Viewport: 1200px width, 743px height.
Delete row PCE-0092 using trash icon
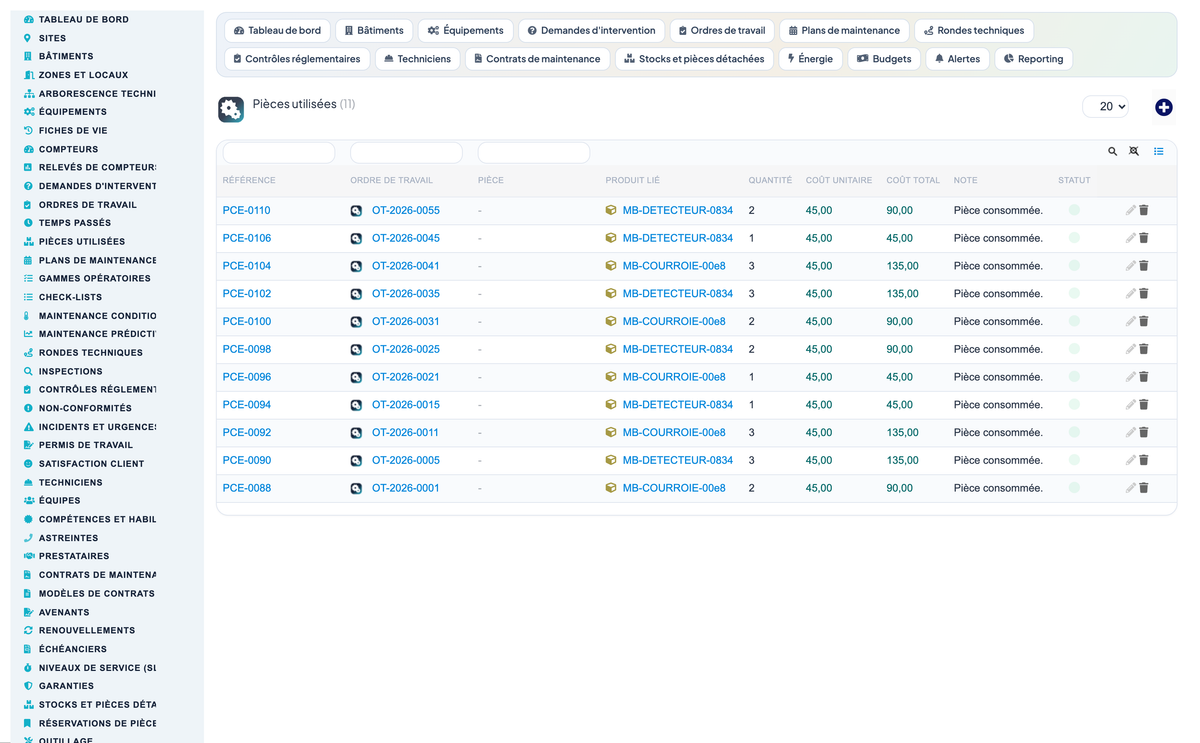pos(1144,432)
